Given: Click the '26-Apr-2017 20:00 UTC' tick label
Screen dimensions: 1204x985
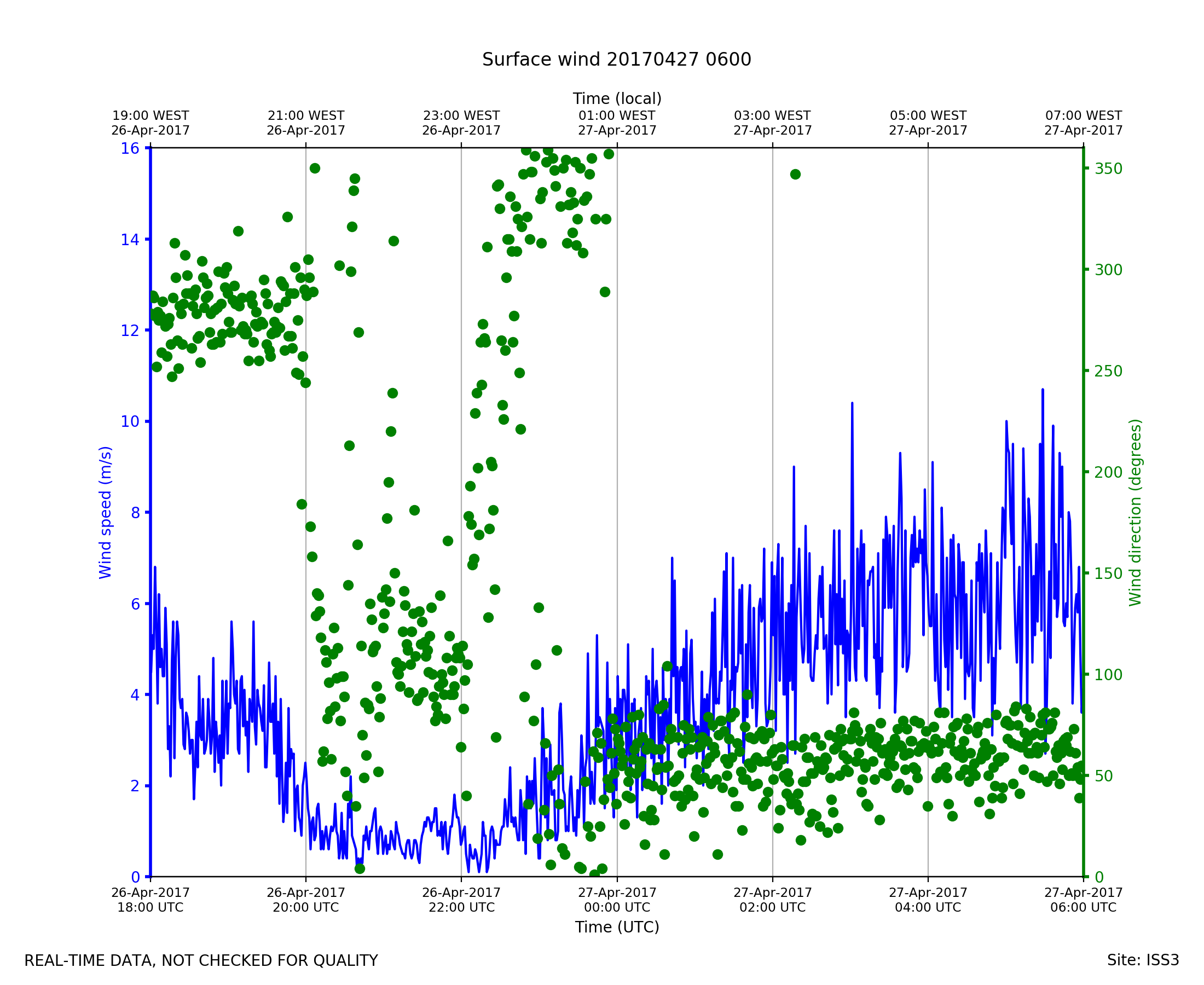Looking at the screenshot, I should click(x=306, y=899).
